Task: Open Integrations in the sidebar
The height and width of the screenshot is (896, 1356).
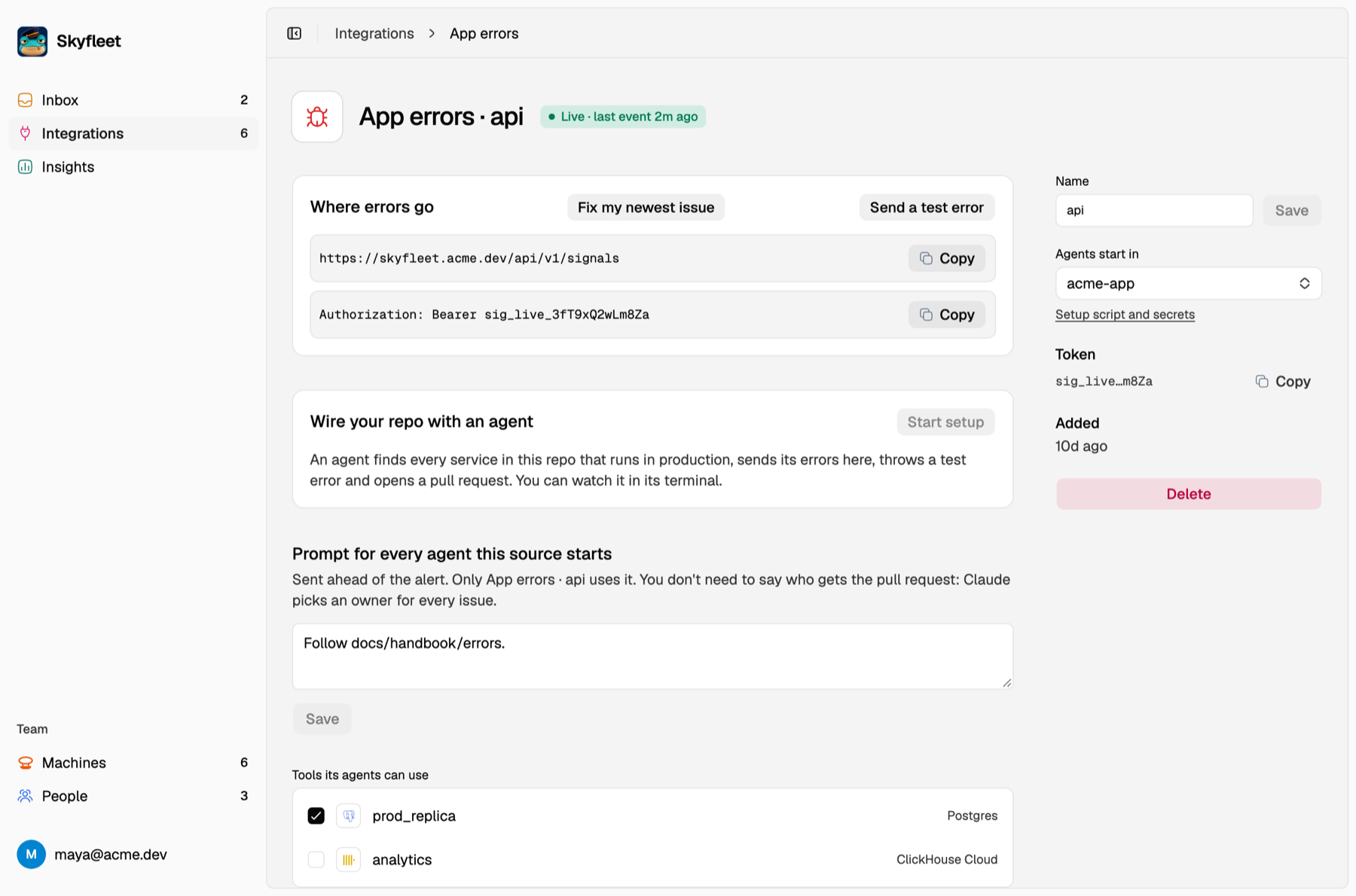Action: click(133, 133)
